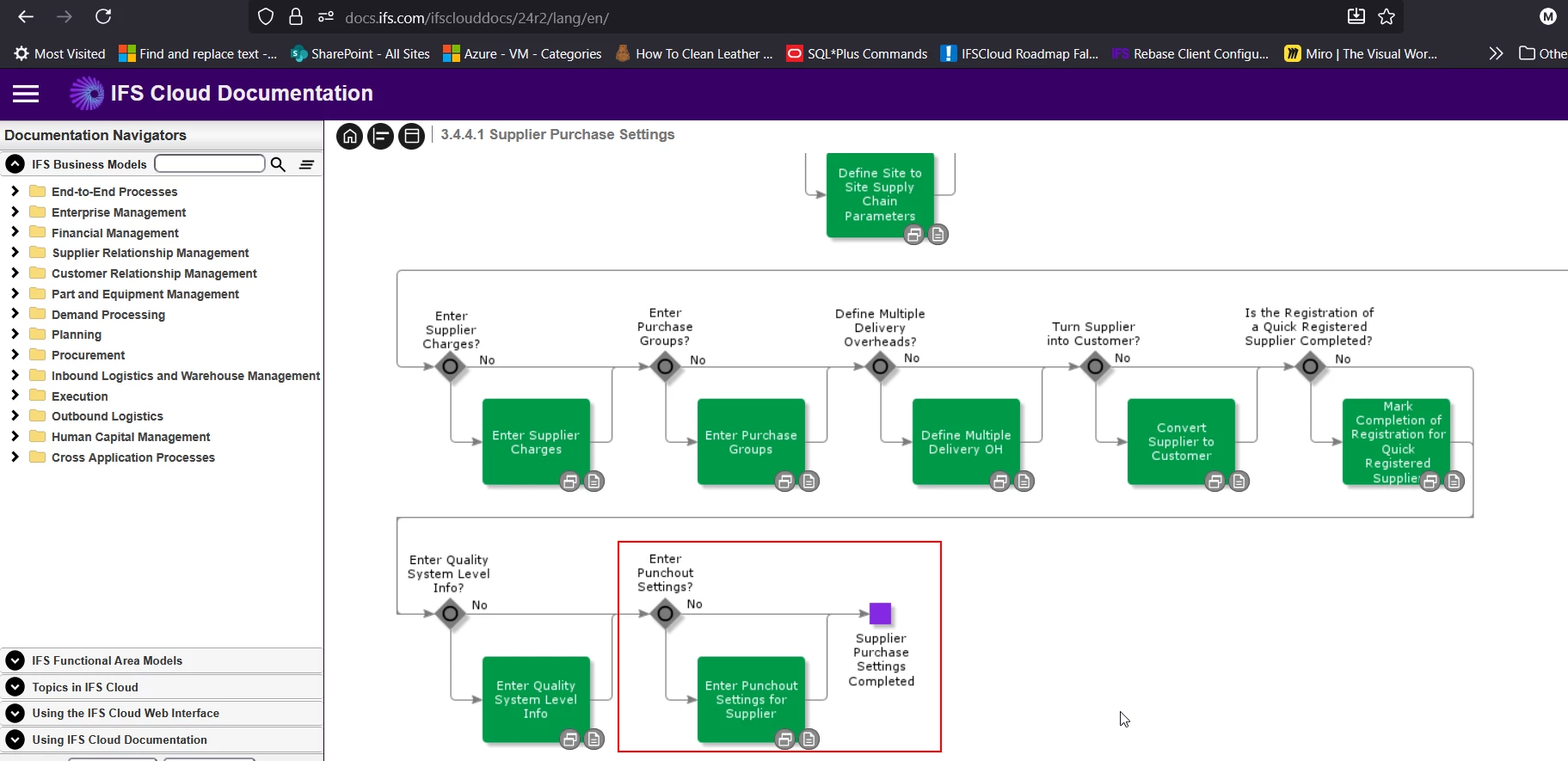Select Inbound Logistics and Warehouse Management
This screenshot has width=1568, height=761.
(186, 376)
